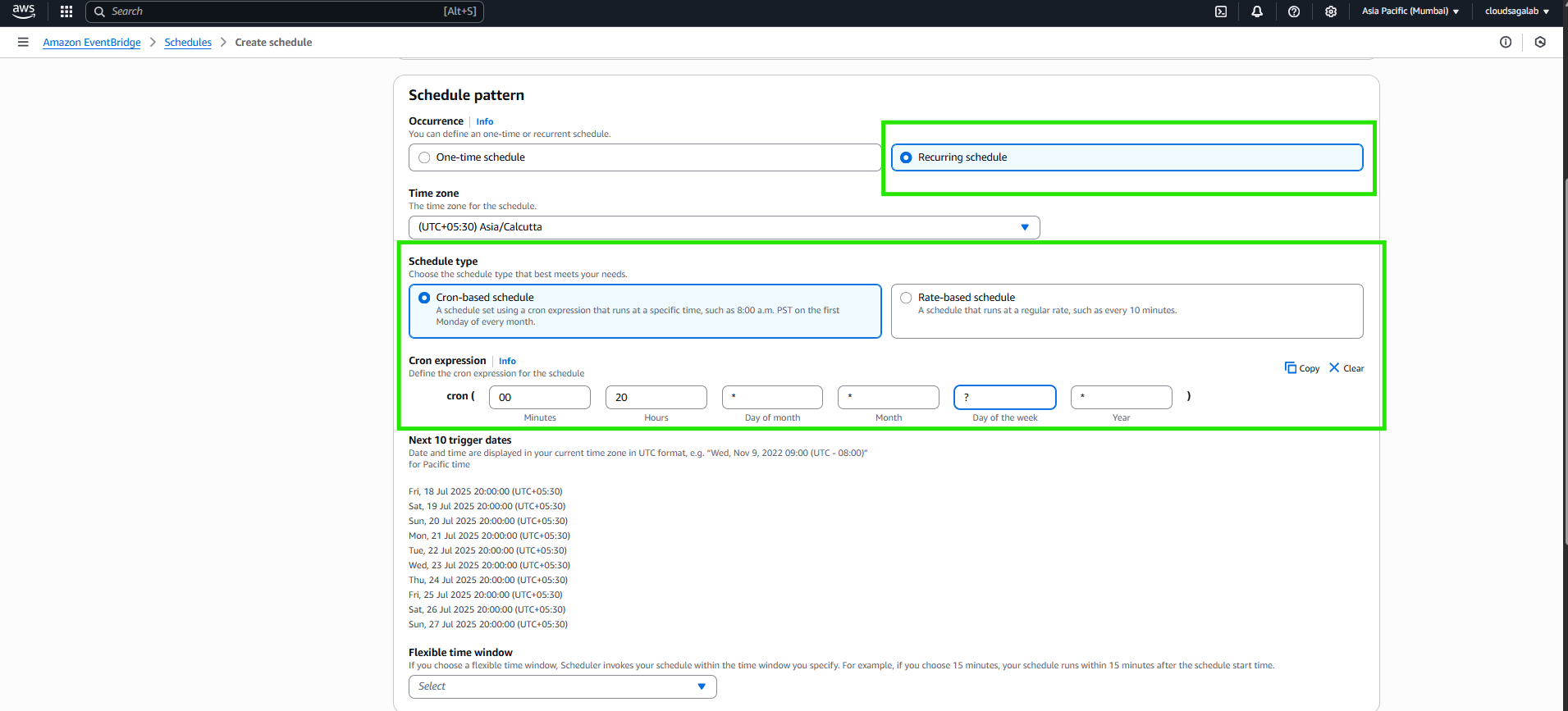The height and width of the screenshot is (711, 1568).
Task: Toggle the side navigation hamburger menu
Action: (x=23, y=42)
